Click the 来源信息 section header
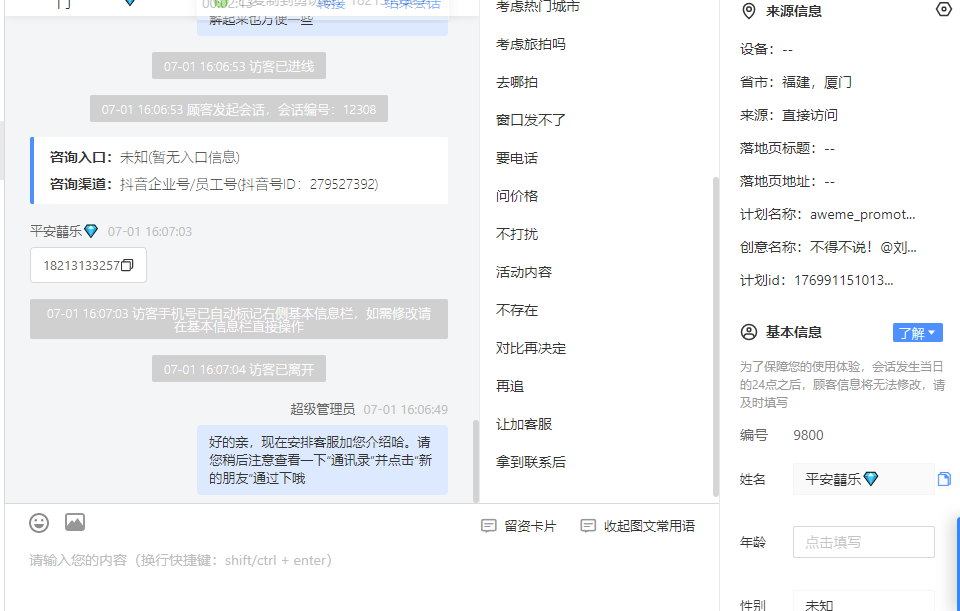 click(x=793, y=11)
